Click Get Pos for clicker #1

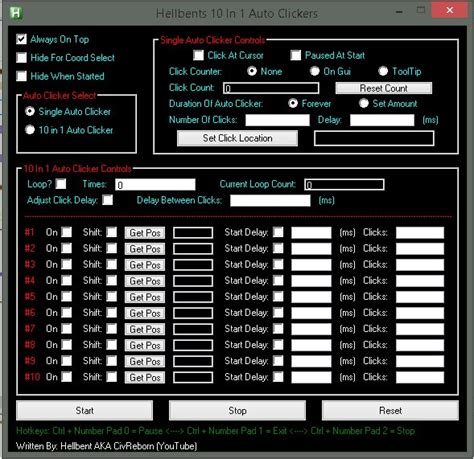coord(145,233)
